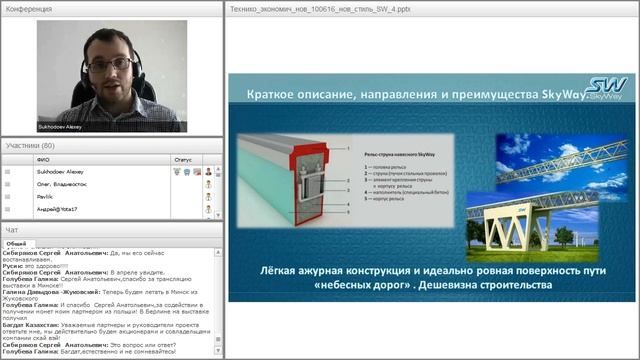Click the chat scrollbar thumb near the bottom

pyautogui.click(x=218, y=340)
